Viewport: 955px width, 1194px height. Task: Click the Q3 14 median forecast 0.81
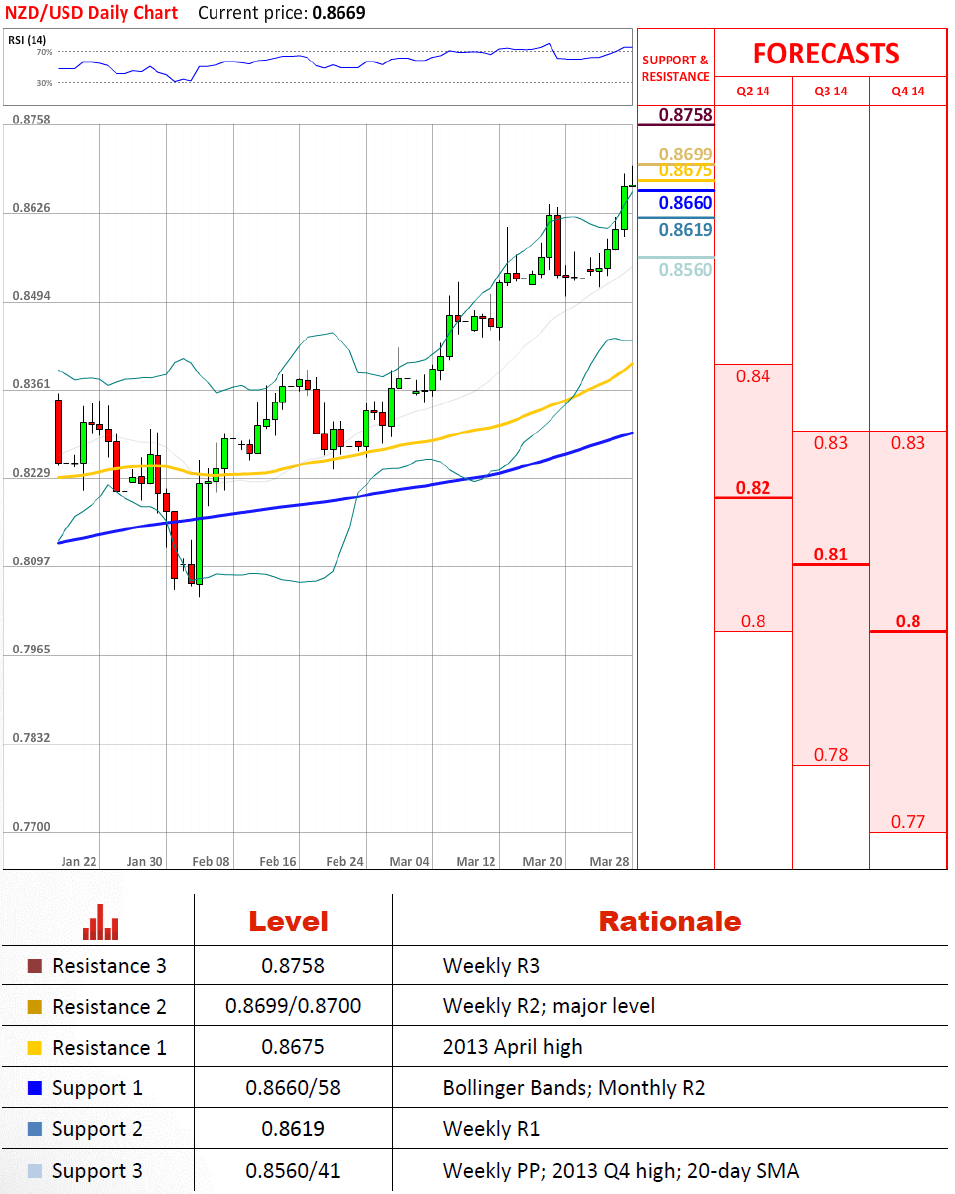831,554
